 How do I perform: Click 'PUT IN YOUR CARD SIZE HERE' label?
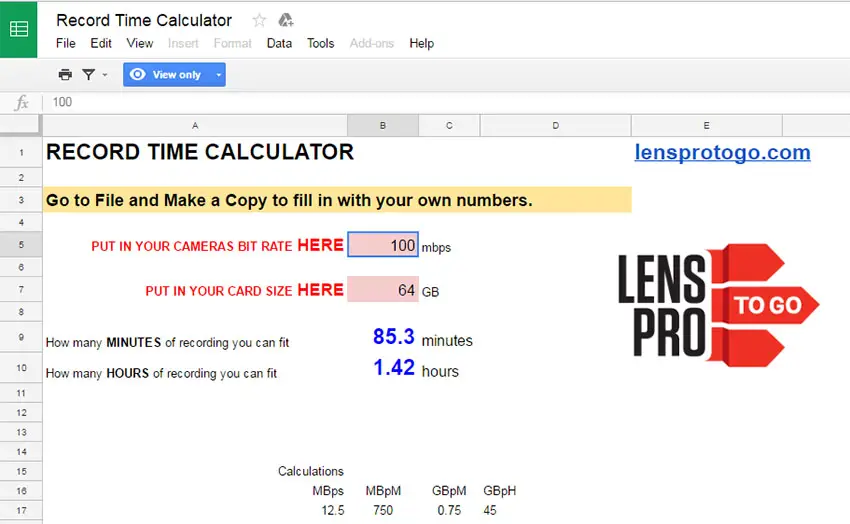[244, 290]
